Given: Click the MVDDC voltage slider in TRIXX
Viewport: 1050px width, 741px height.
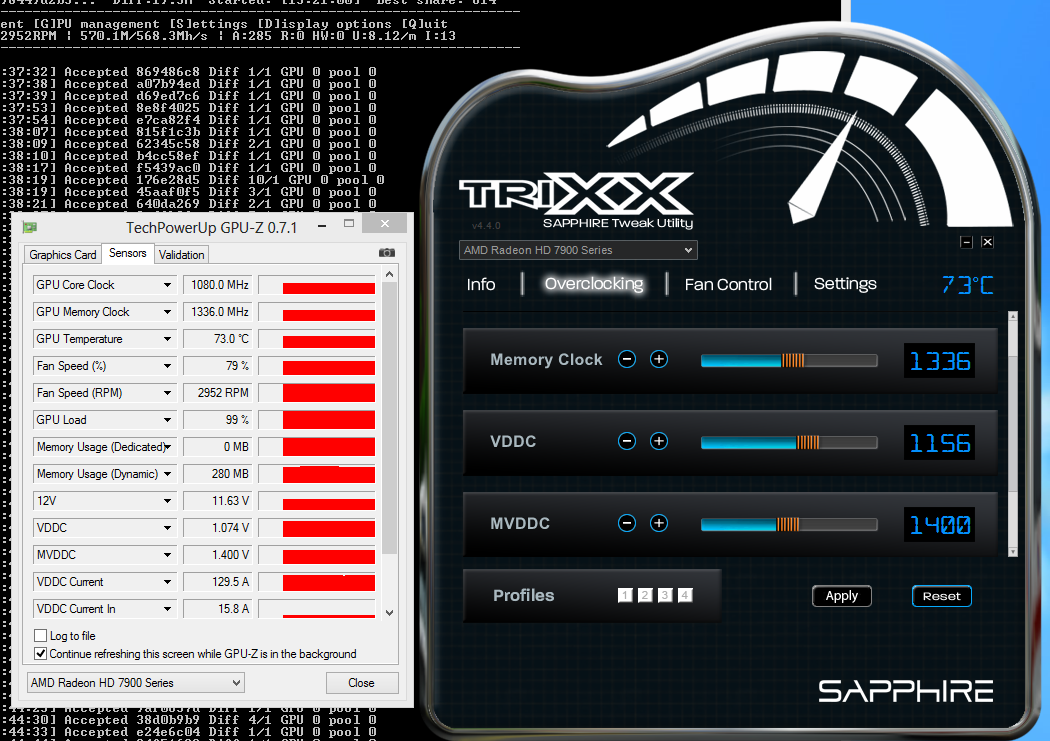Looking at the screenshot, I should 789,524.
